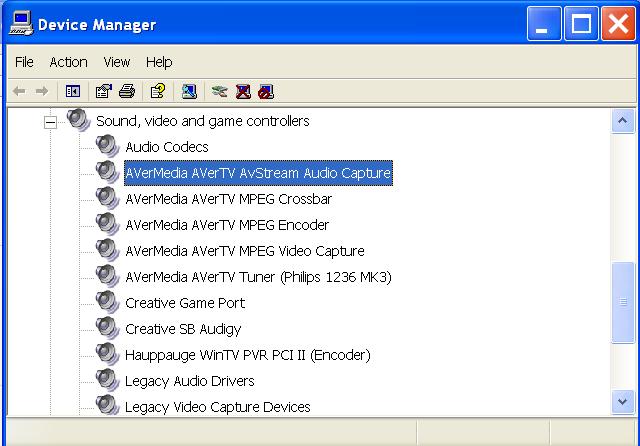
Task: Close the Device Manager window
Action: (x=618, y=24)
